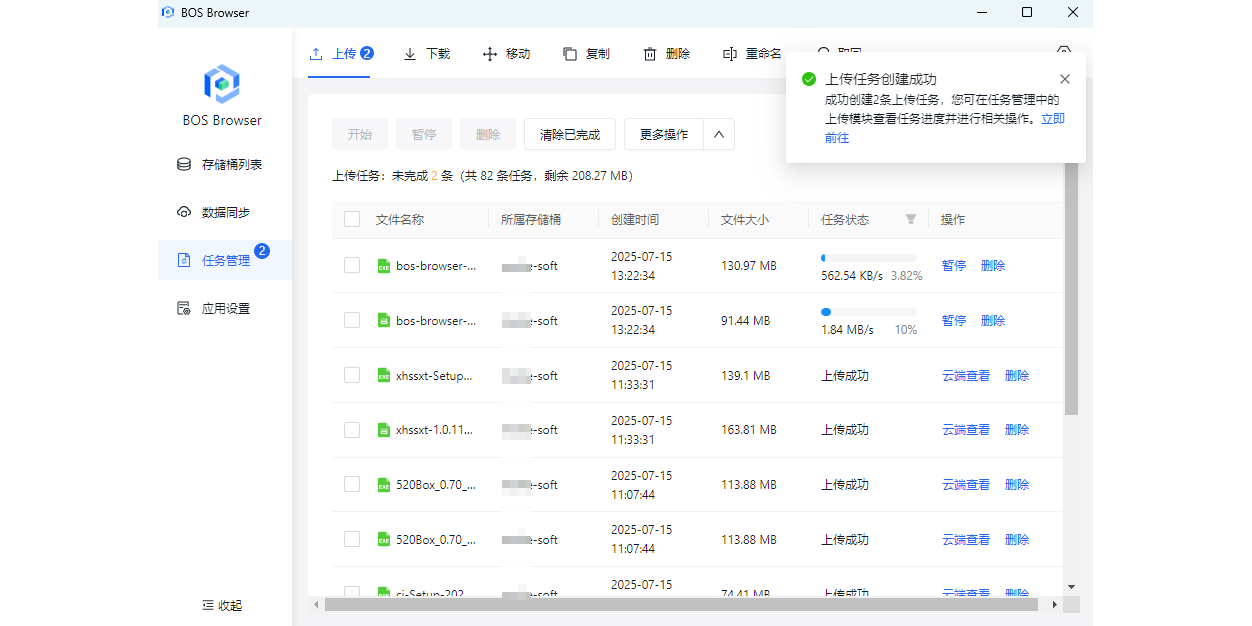
Task: Open 存储桶列表 in the sidebar
Action: tap(231, 164)
